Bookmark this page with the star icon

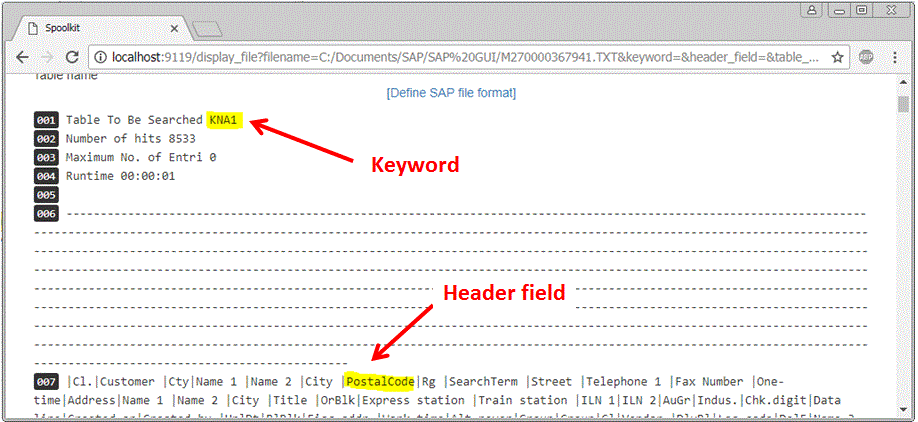(x=837, y=57)
